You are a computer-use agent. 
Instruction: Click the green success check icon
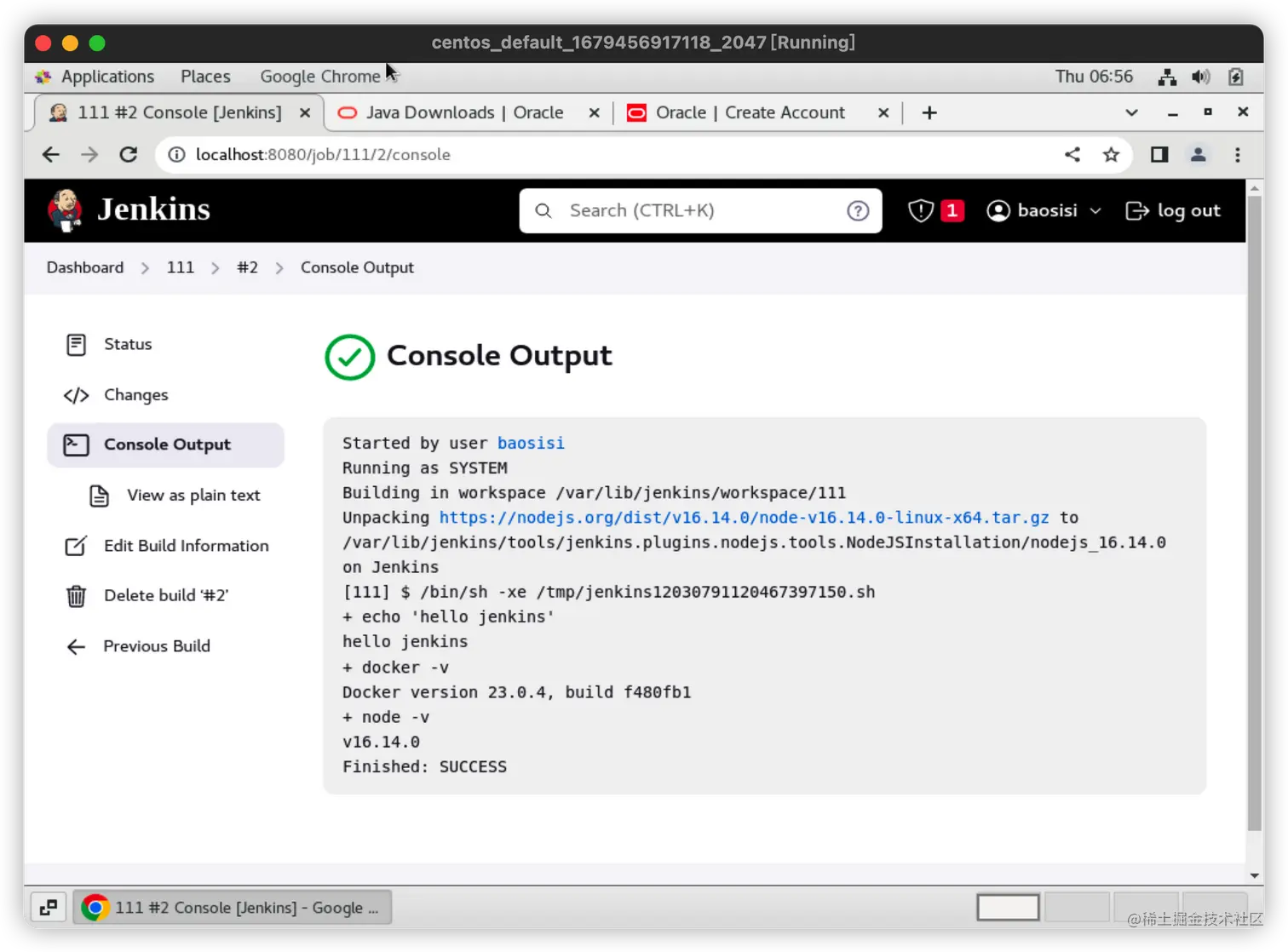(350, 357)
